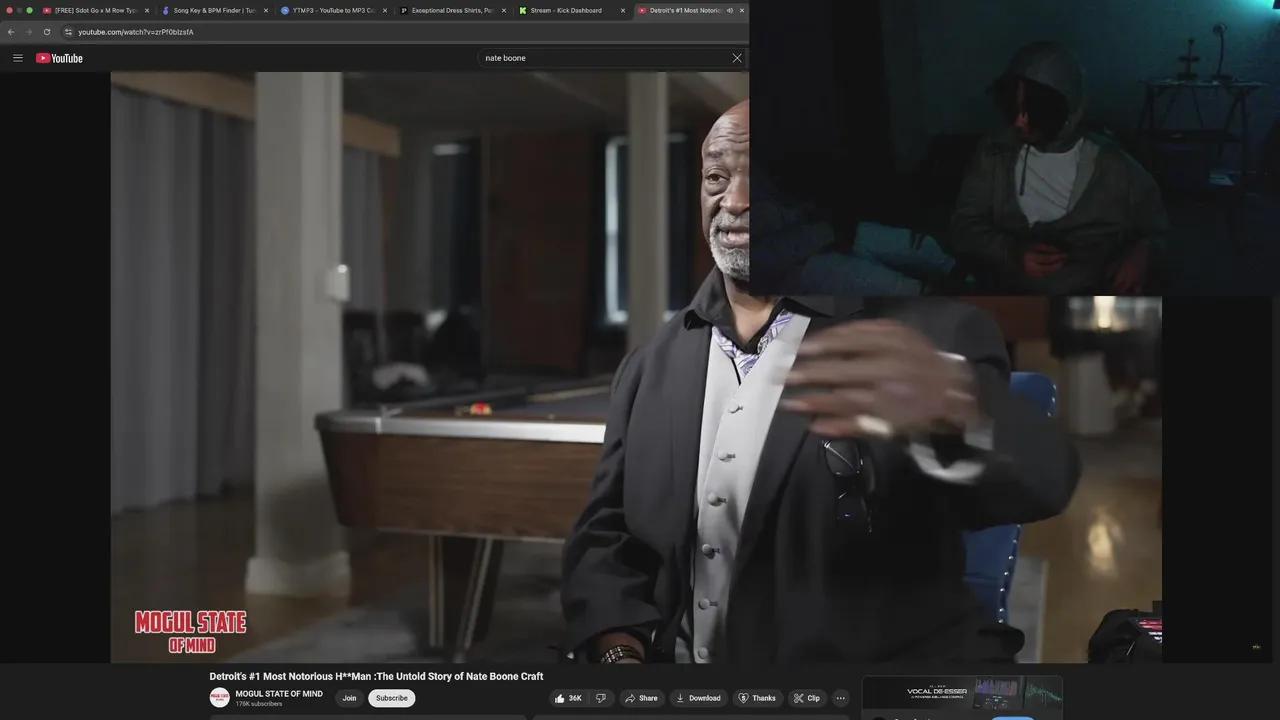Screen dimensions: 1280x720
Task: Click the Join button
Action: [x=349, y=698]
